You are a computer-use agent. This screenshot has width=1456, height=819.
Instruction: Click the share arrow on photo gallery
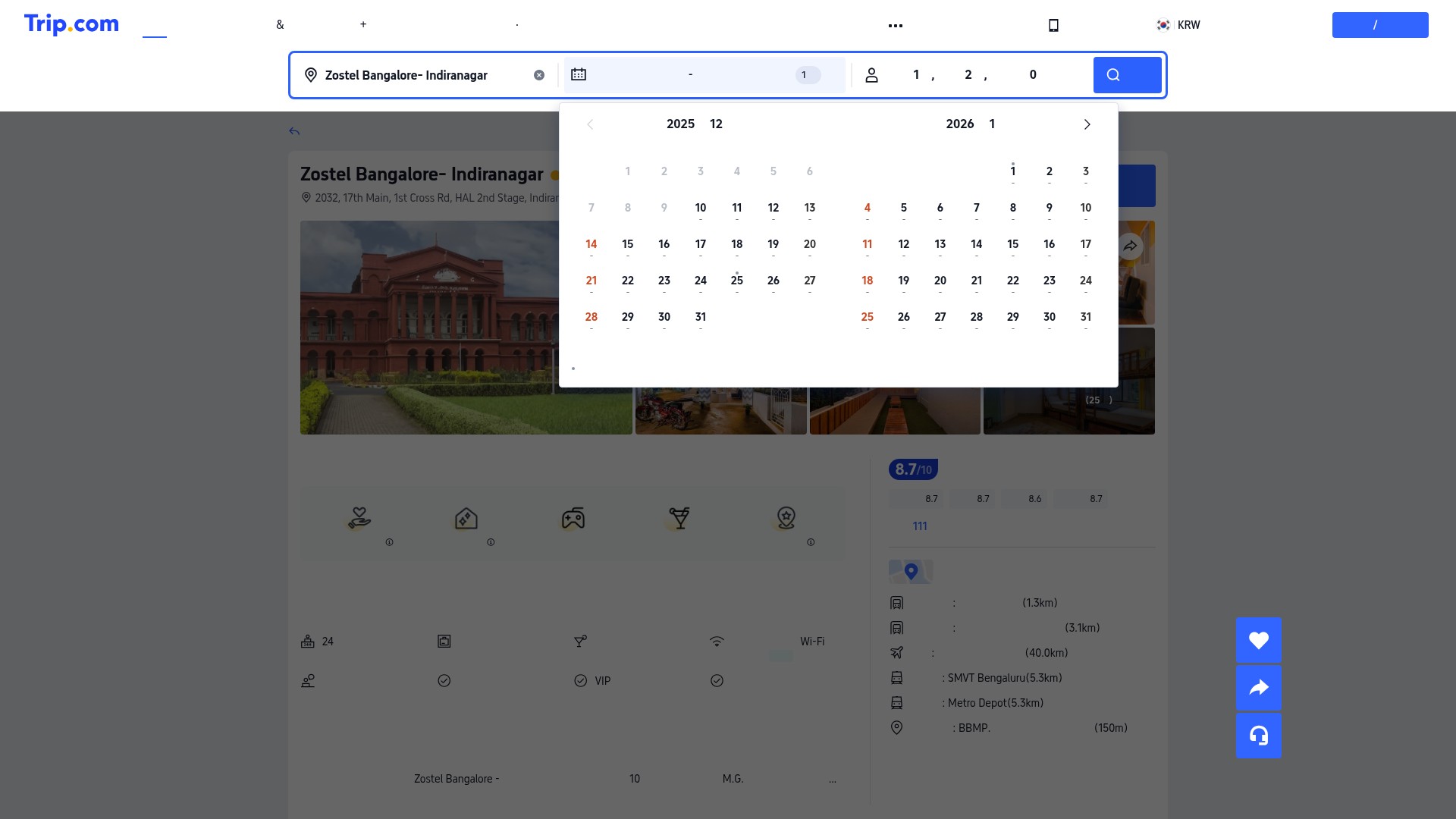coord(1130,246)
